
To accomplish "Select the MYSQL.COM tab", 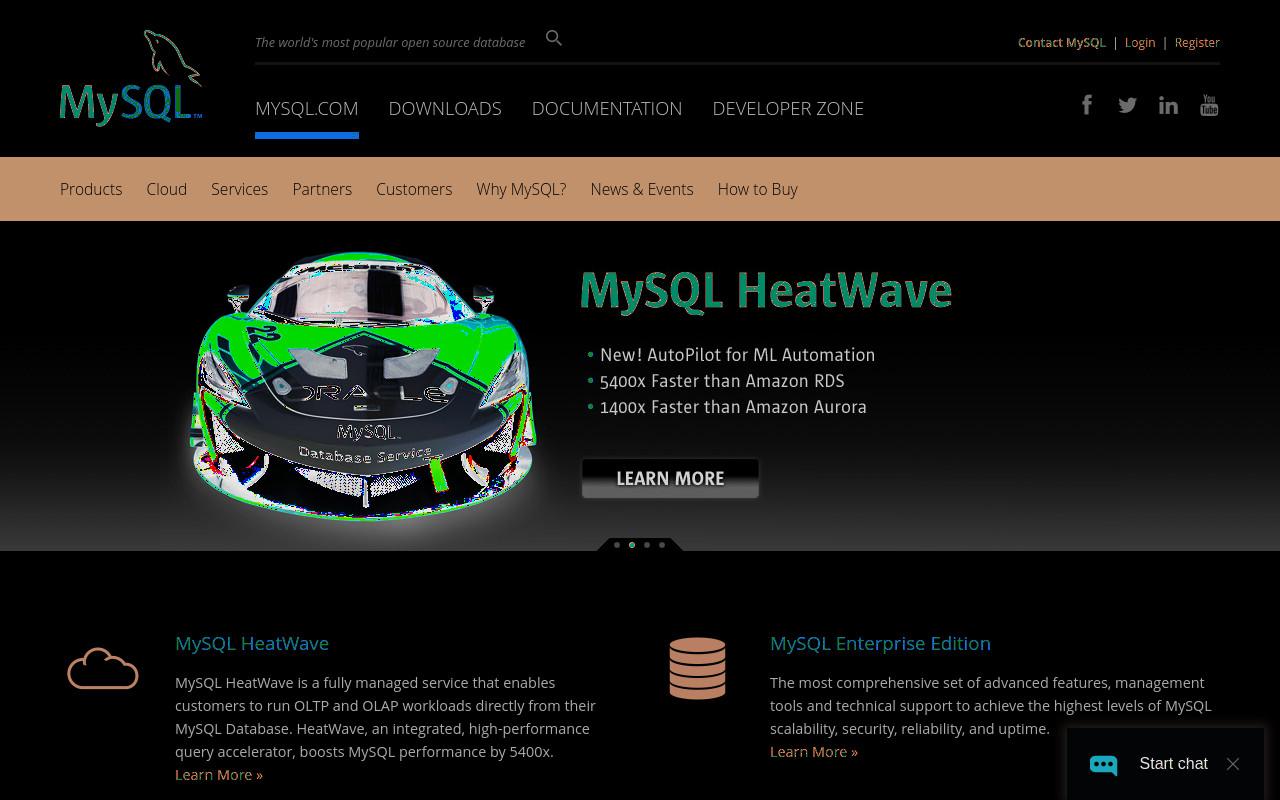I will (307, 108).
